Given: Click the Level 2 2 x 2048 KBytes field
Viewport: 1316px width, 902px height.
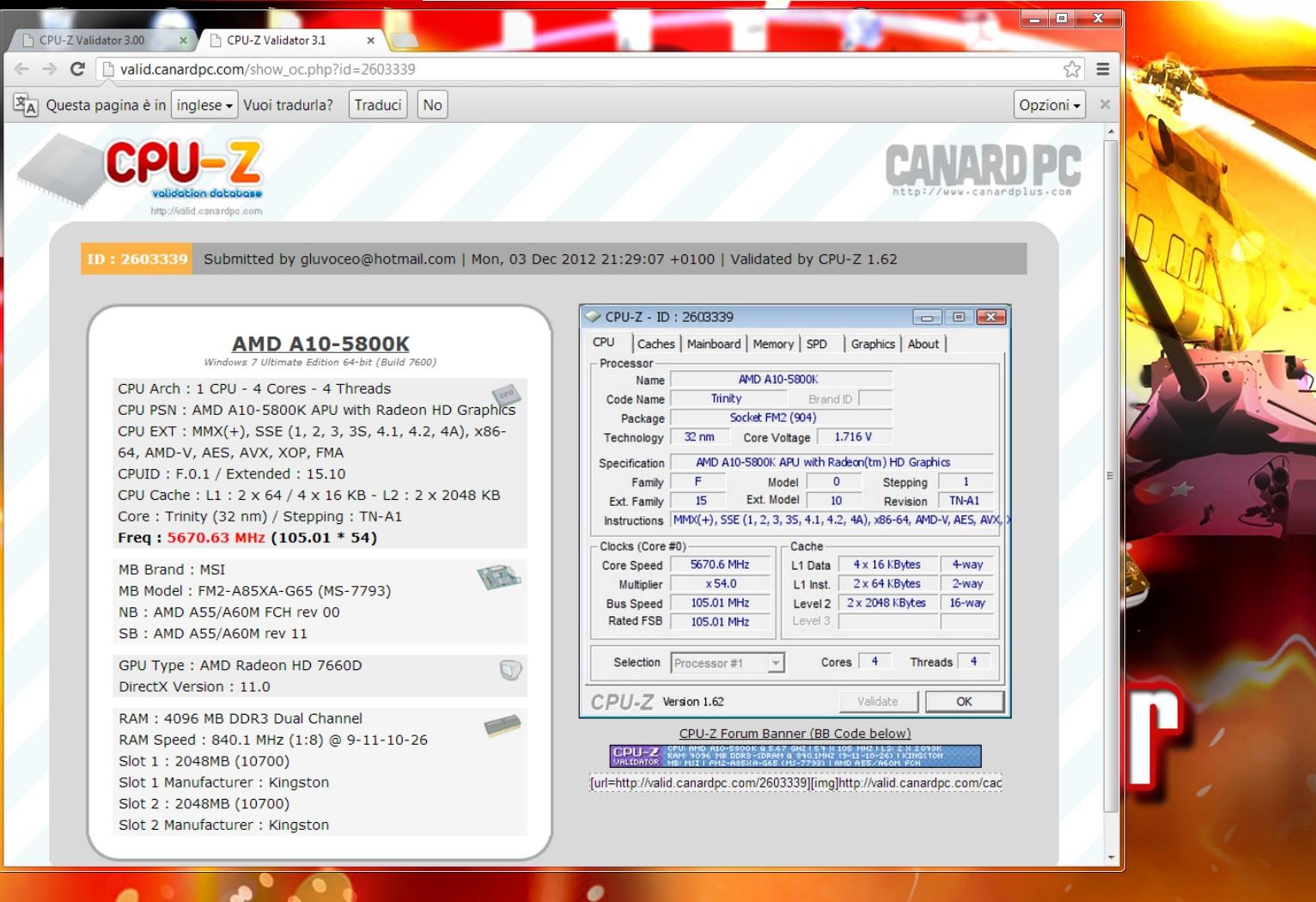Looking at the screenshot, I should [886, 603].
